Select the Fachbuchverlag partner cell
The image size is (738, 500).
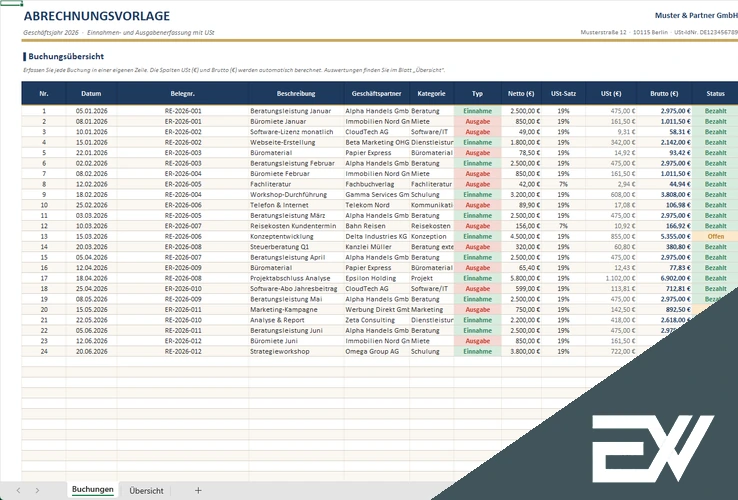pos(377,184)
